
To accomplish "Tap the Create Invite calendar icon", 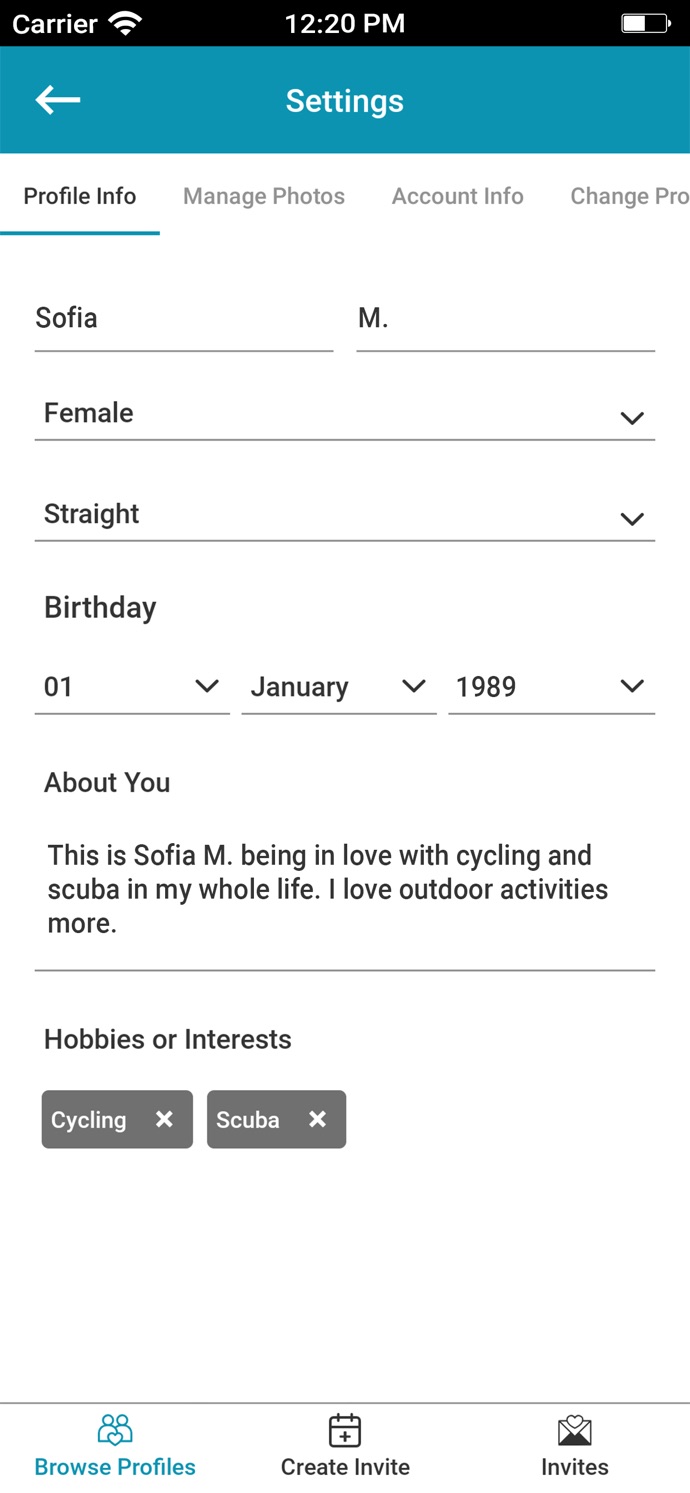I will 345,1431.
